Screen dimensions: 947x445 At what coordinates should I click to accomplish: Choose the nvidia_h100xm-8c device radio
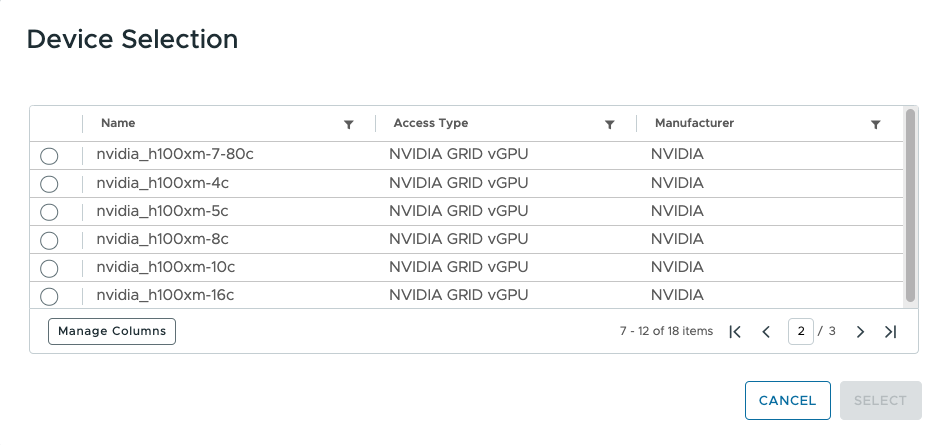pyautogui.click(x=49, y=240)
